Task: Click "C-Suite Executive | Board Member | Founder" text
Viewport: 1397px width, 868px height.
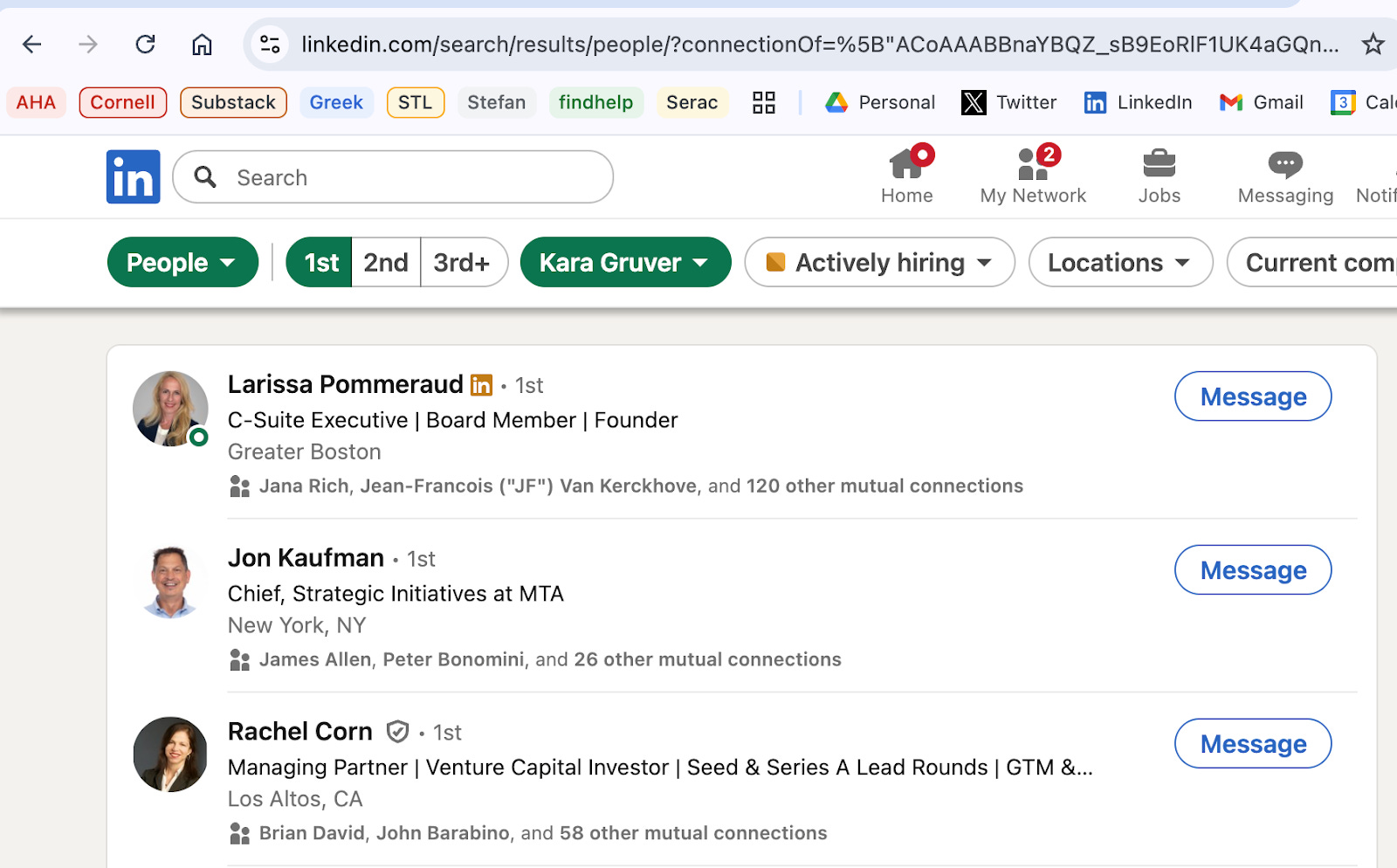Action: pos(452,420)
